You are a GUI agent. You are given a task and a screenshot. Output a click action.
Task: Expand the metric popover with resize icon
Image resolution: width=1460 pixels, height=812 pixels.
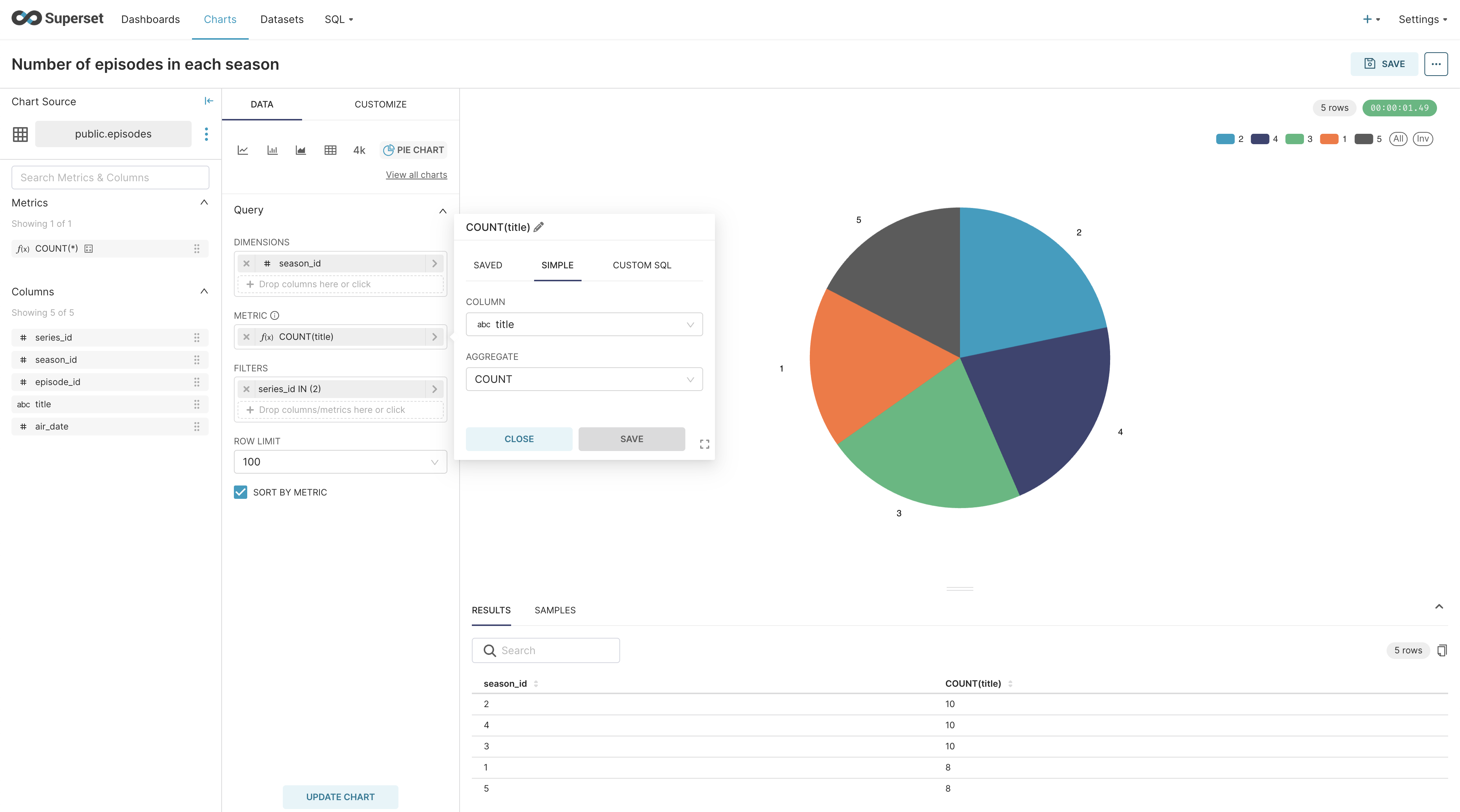tap(705, 444)
